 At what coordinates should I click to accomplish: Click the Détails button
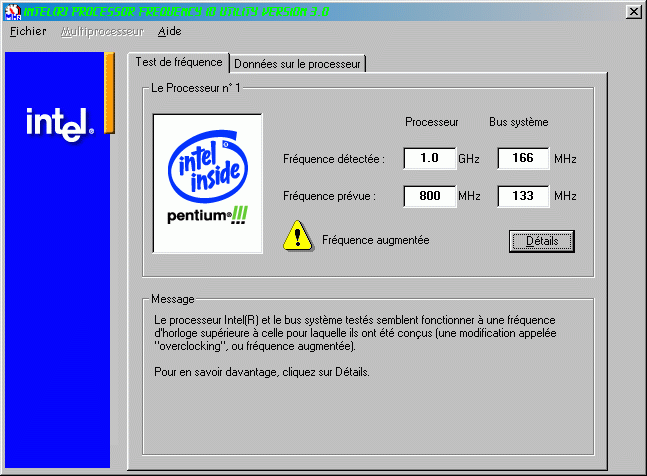click(542, 241)
